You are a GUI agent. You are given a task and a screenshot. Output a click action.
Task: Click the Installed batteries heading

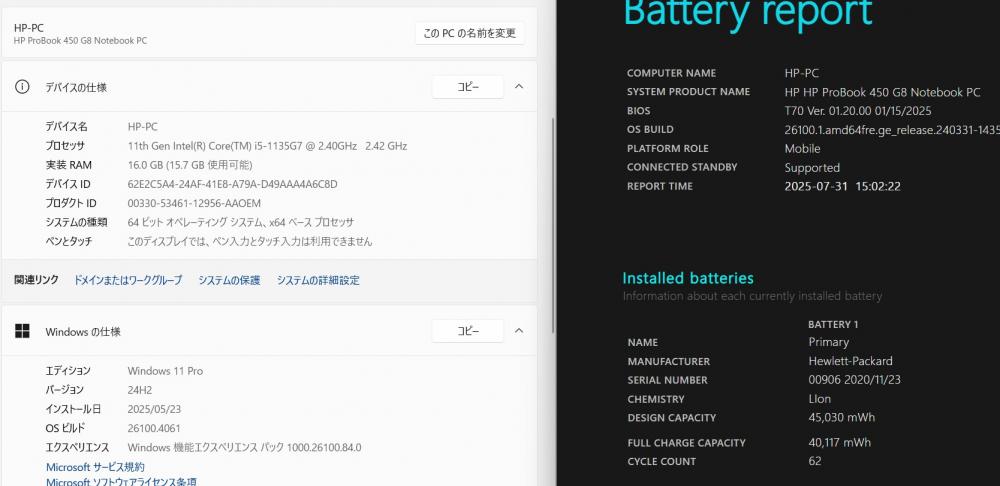point(688,278)
